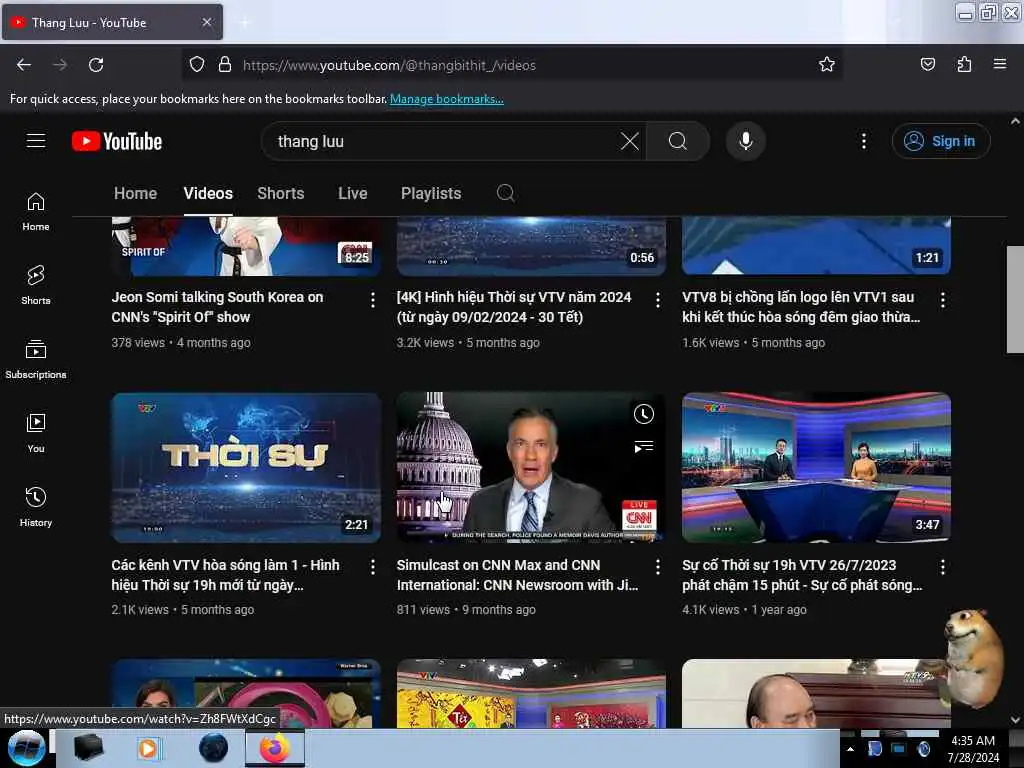Open Shorts in the YouTube sidebar
1024x768 pixels.
point(36,286)
